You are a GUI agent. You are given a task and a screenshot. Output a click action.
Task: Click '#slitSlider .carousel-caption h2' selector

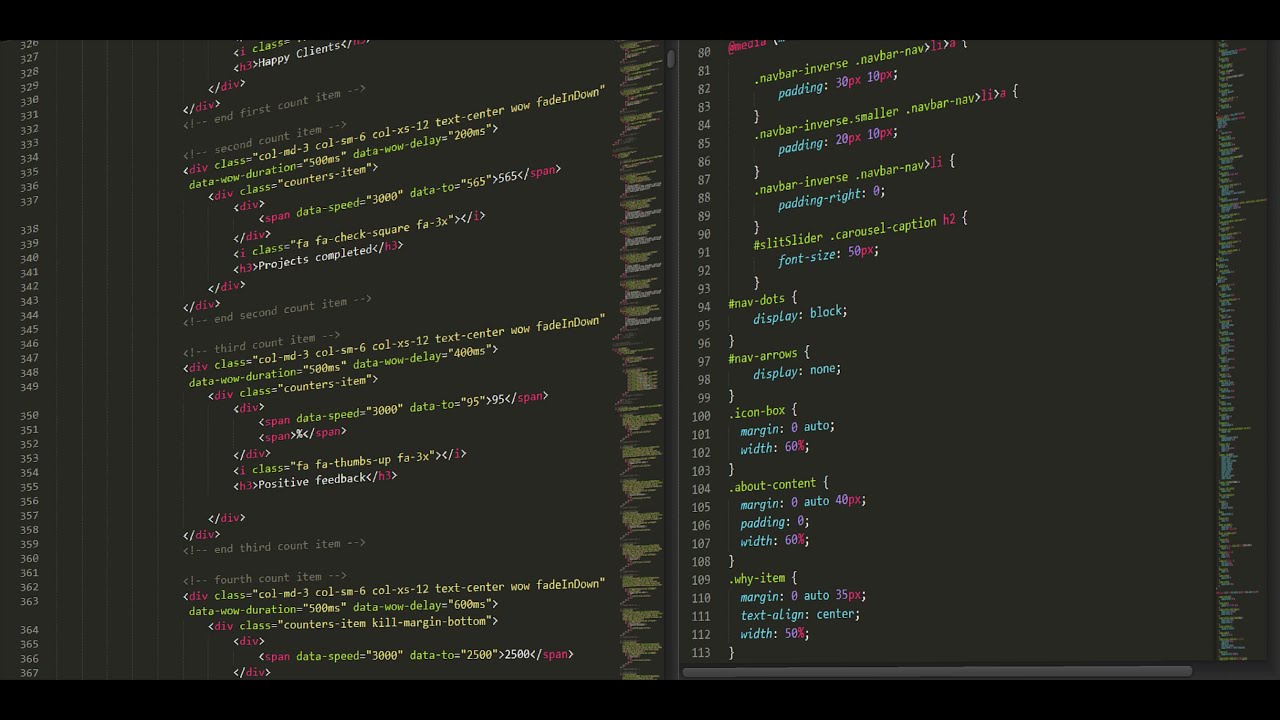click(855, 231)
